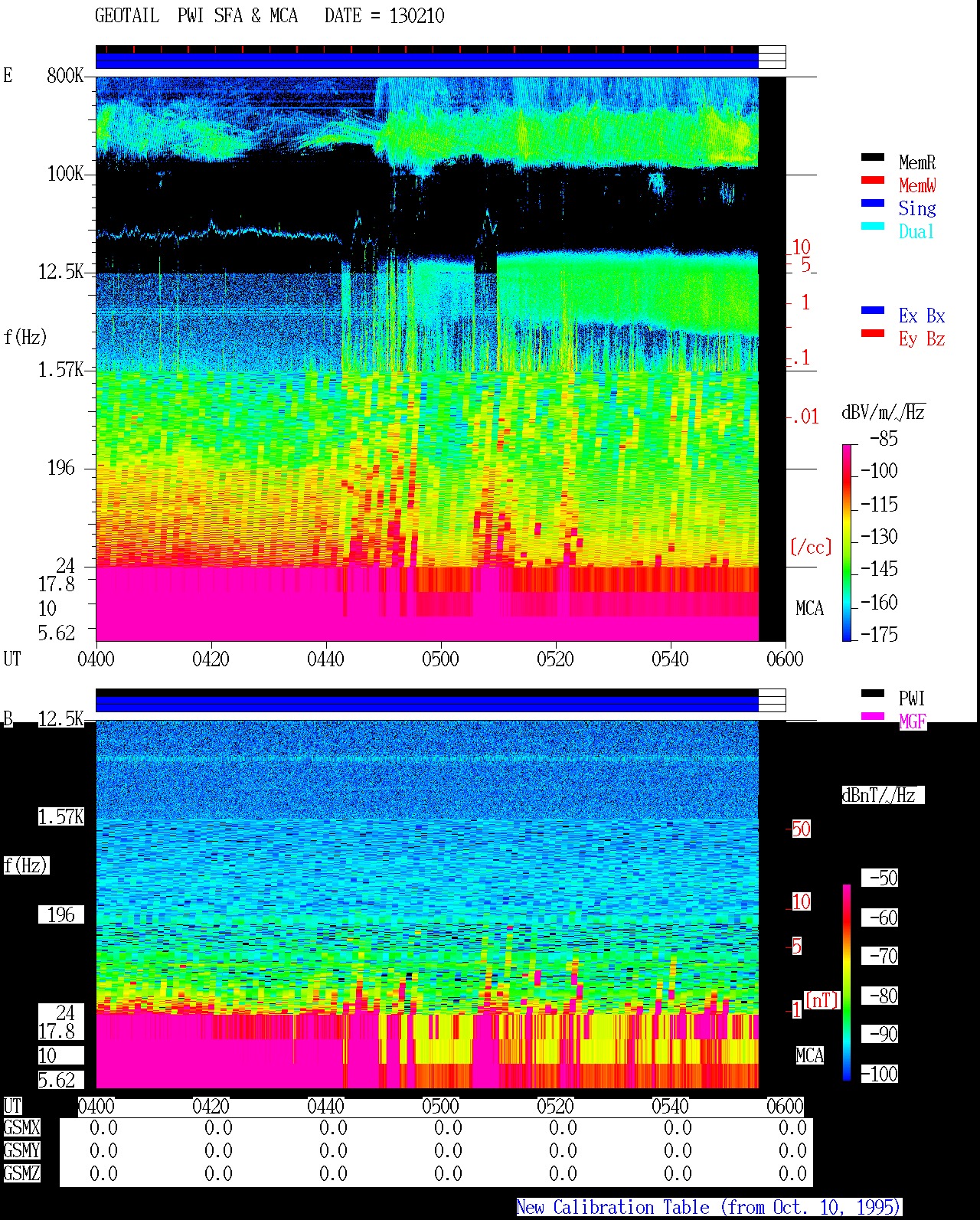The width and height of the screenshot is (980, 1220).
Task: Open the New Calibration Table note
Action: click(709, 1208)
